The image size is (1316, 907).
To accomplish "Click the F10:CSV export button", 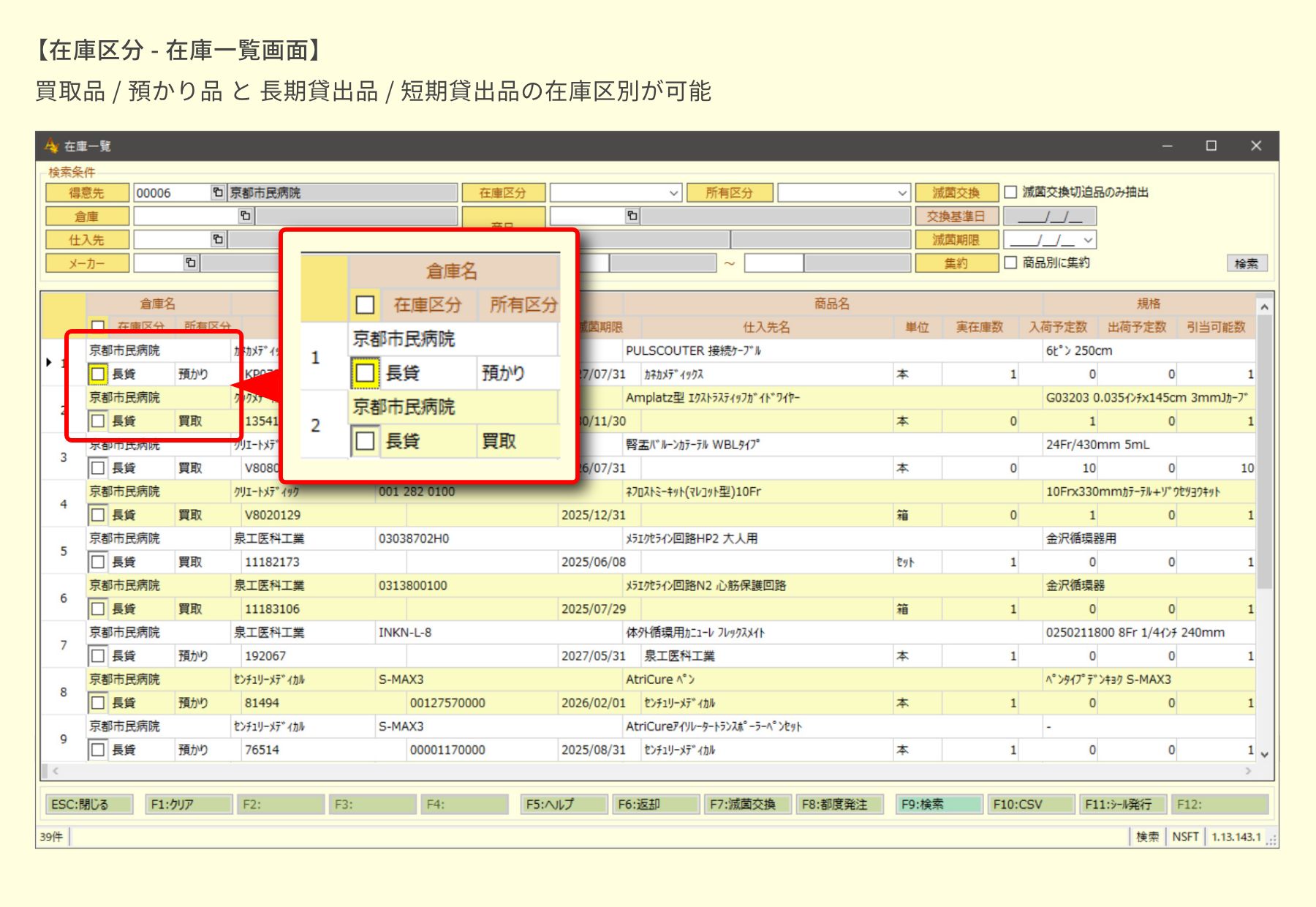I will click(1031, 805).
